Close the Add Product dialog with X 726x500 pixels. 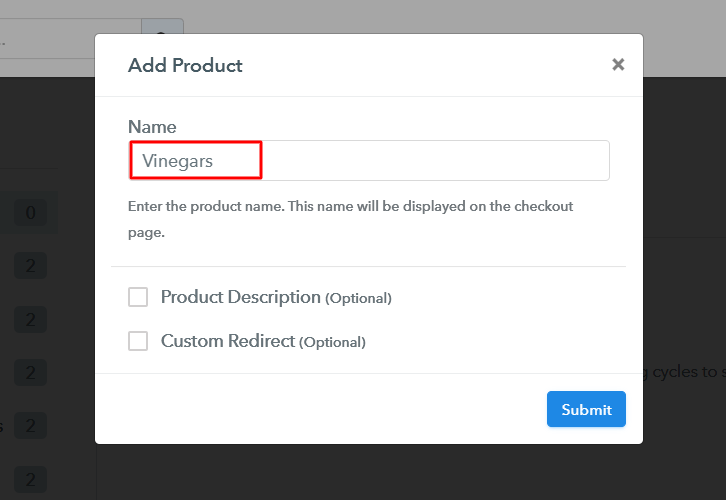point(618,65)
